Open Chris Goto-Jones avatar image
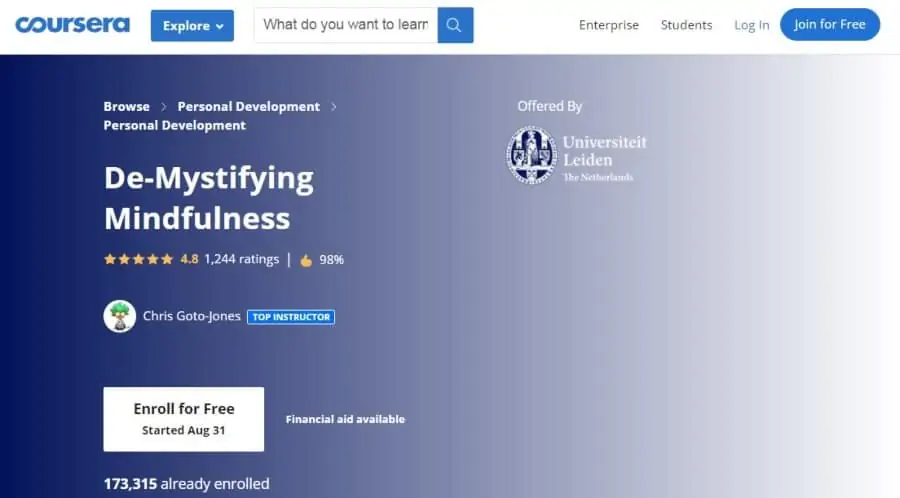Image resolution: width=900 pixels, height=498 pixels. point(119,316)
